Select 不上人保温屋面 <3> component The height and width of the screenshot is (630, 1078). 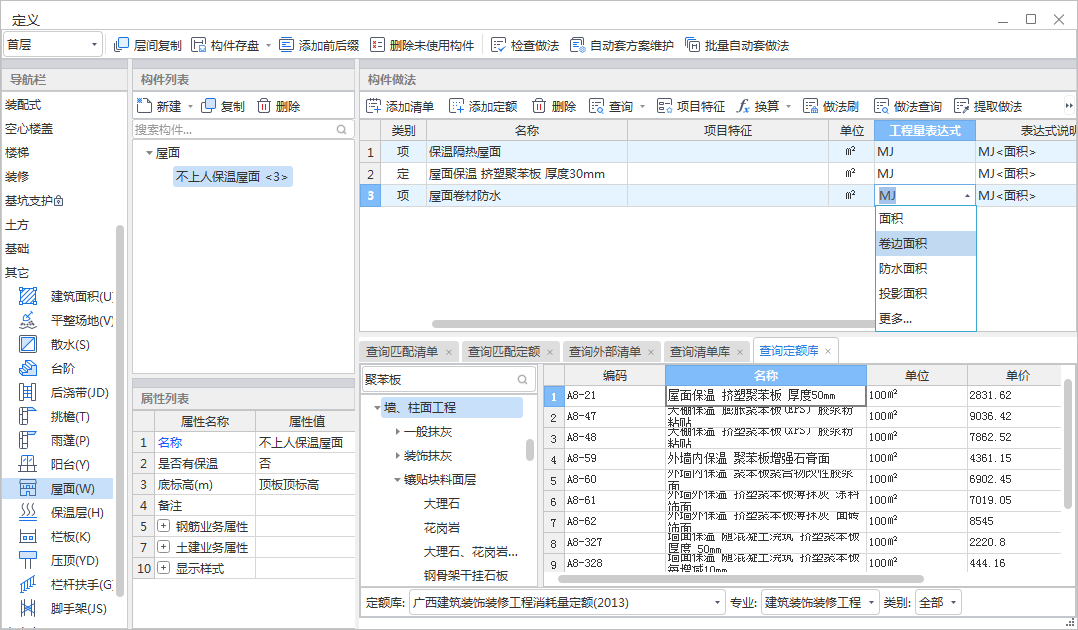tap(232, 177)
